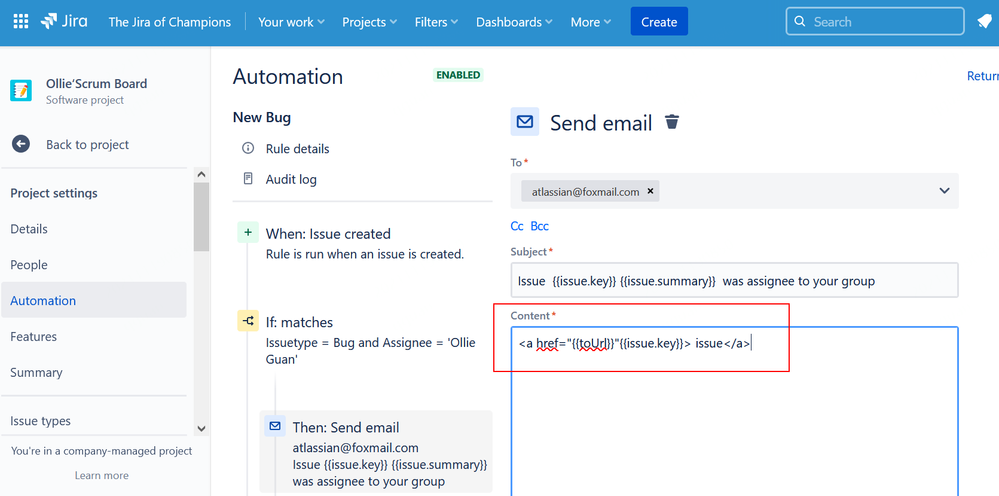Open Audit log

tap(291, 179)
